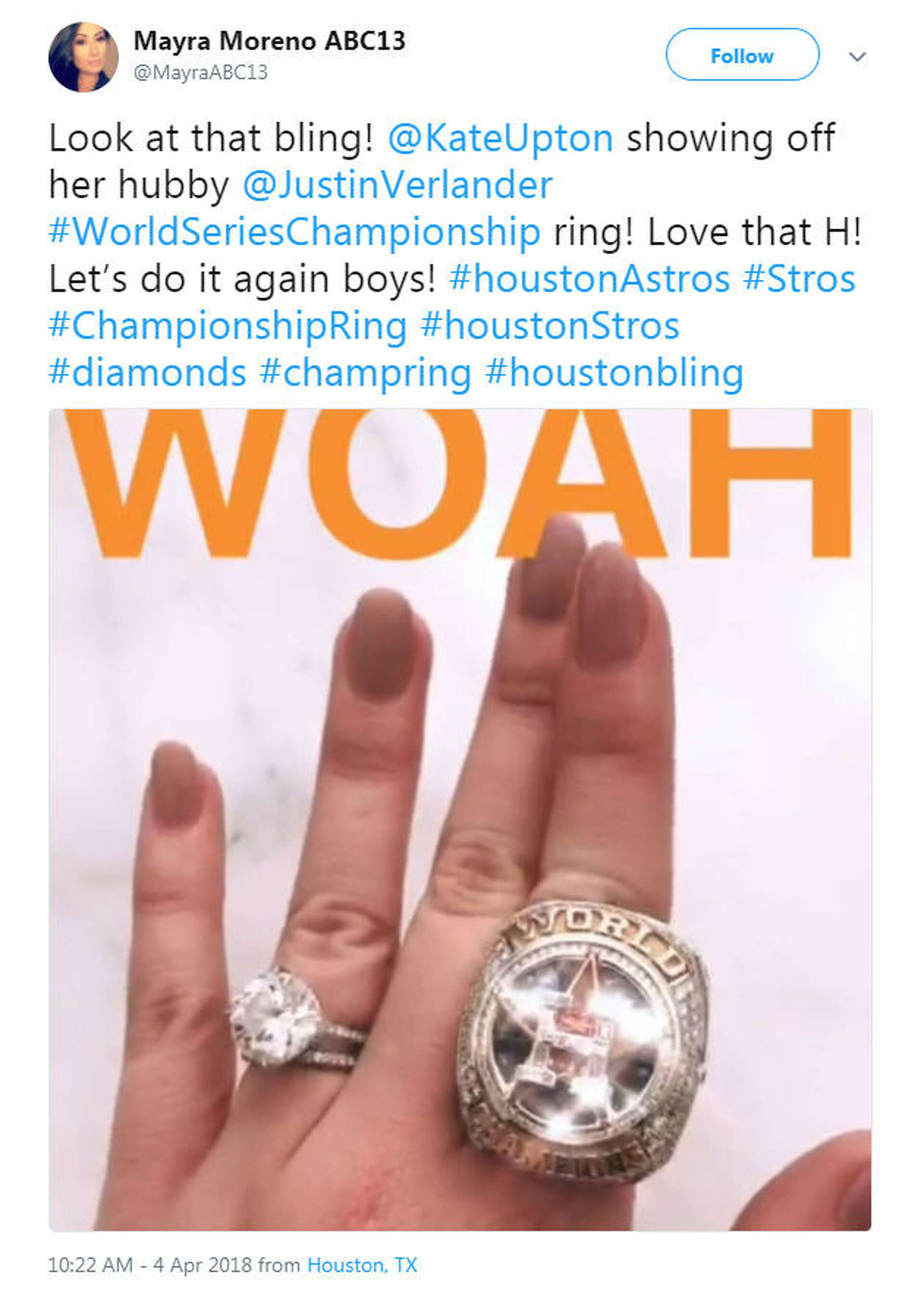The height and width of the screenshot is (1297, 924).
Task: Open the tweet timestamp 10:22 AM
Action: click(90, 1265)
